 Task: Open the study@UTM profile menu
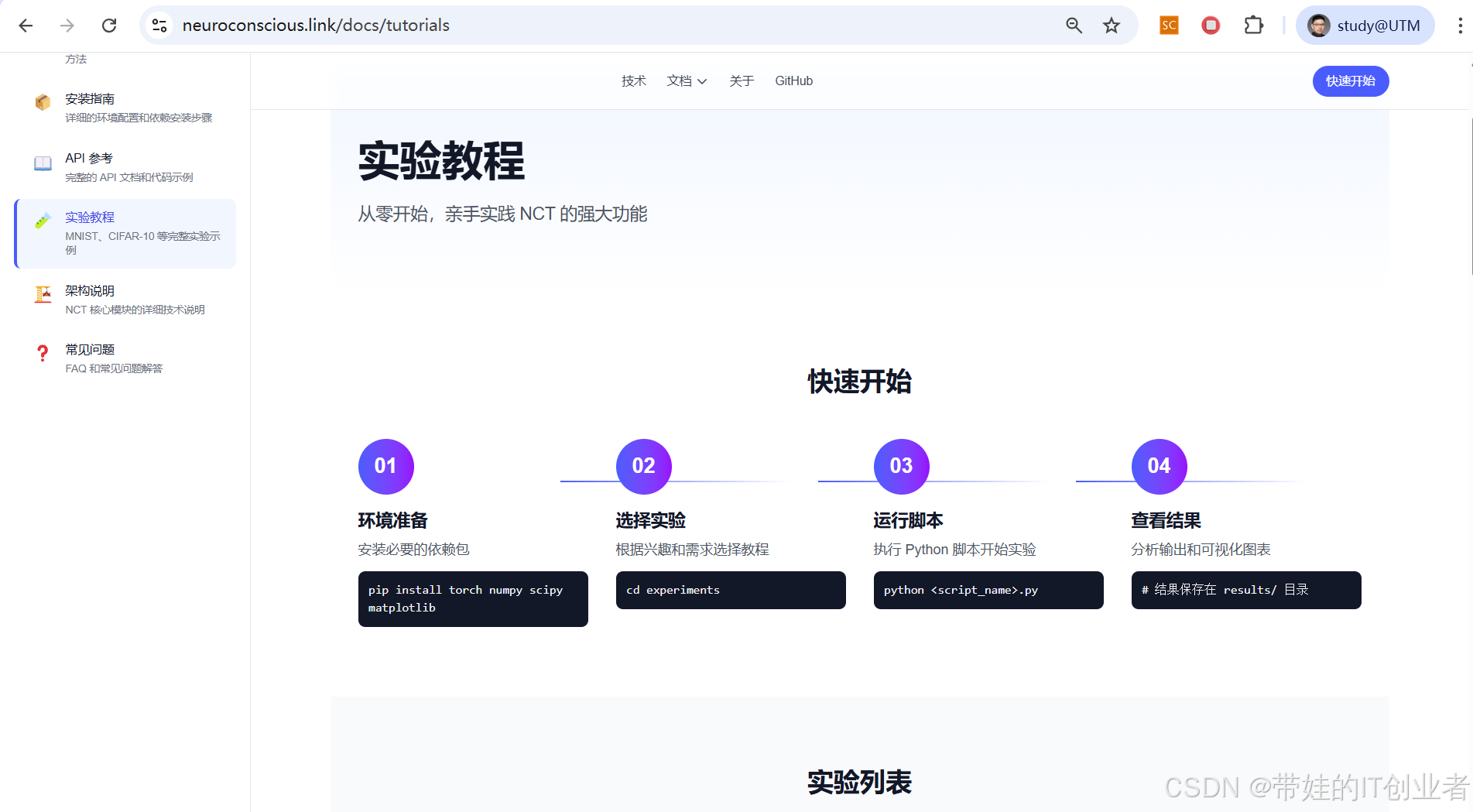(x=1365, y=25)
